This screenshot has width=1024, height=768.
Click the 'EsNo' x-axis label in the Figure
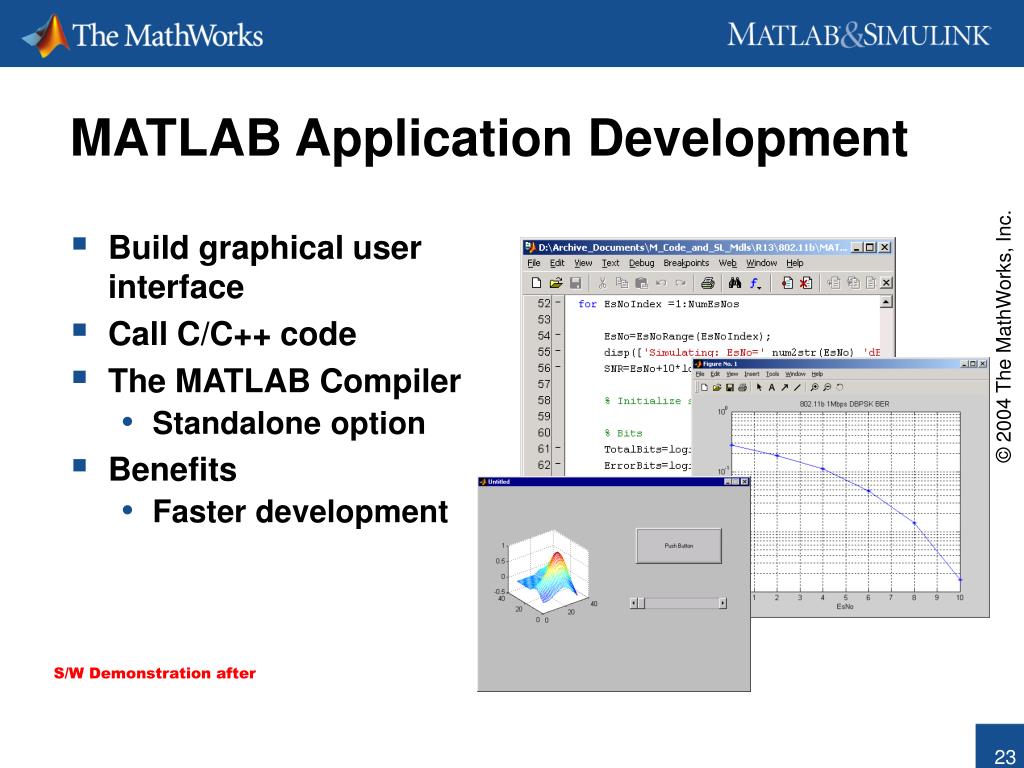pos(845,607)
